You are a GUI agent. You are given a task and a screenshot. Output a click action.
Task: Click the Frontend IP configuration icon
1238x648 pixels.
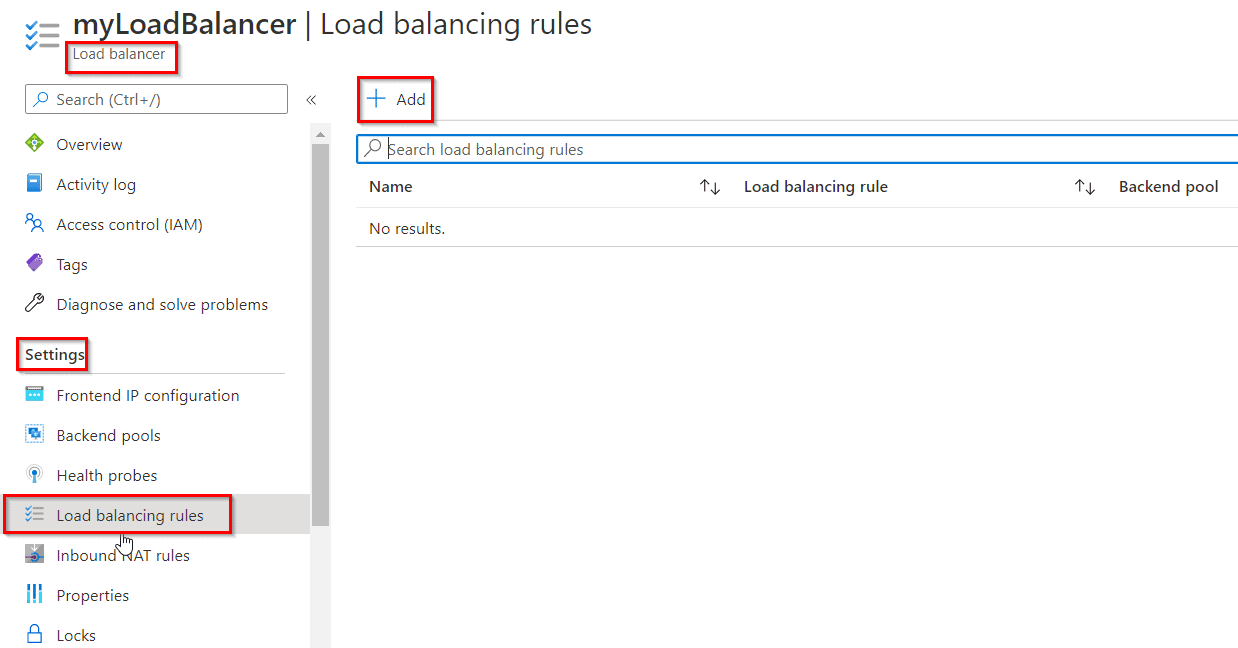coord(34,395)
